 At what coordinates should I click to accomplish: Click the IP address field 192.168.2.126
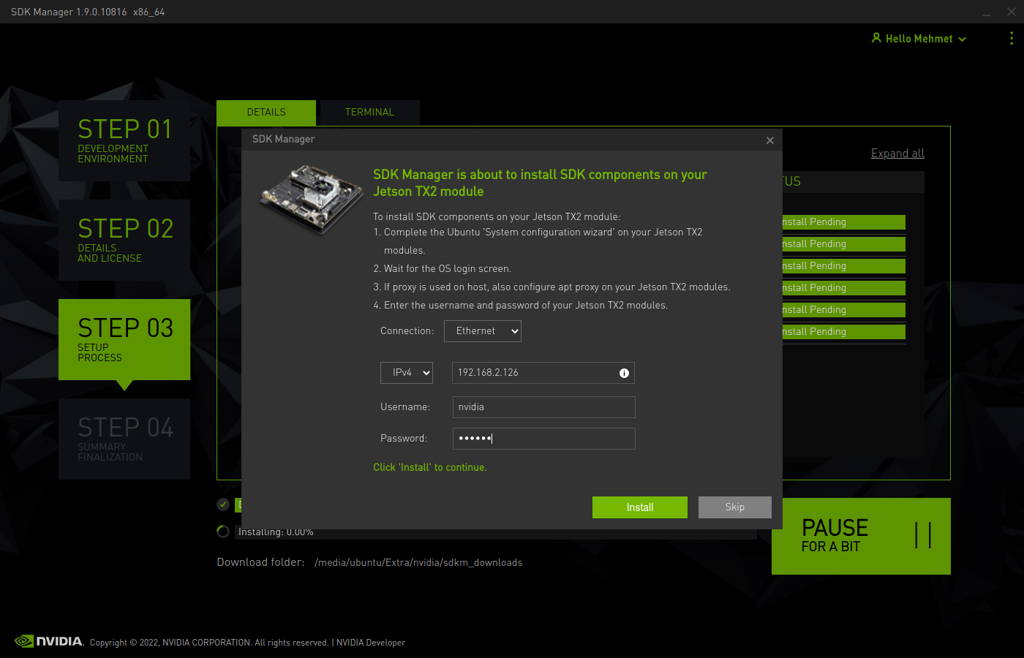543,373
